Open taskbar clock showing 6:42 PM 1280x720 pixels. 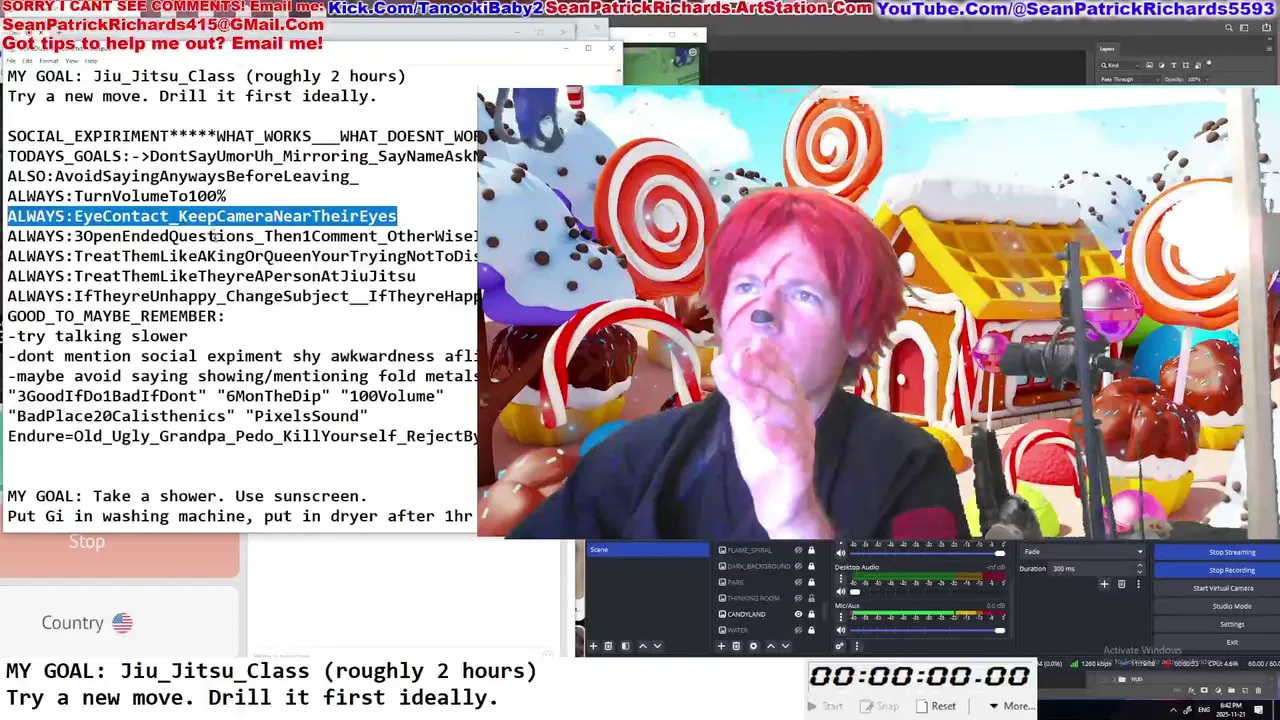coord(1230,710)
